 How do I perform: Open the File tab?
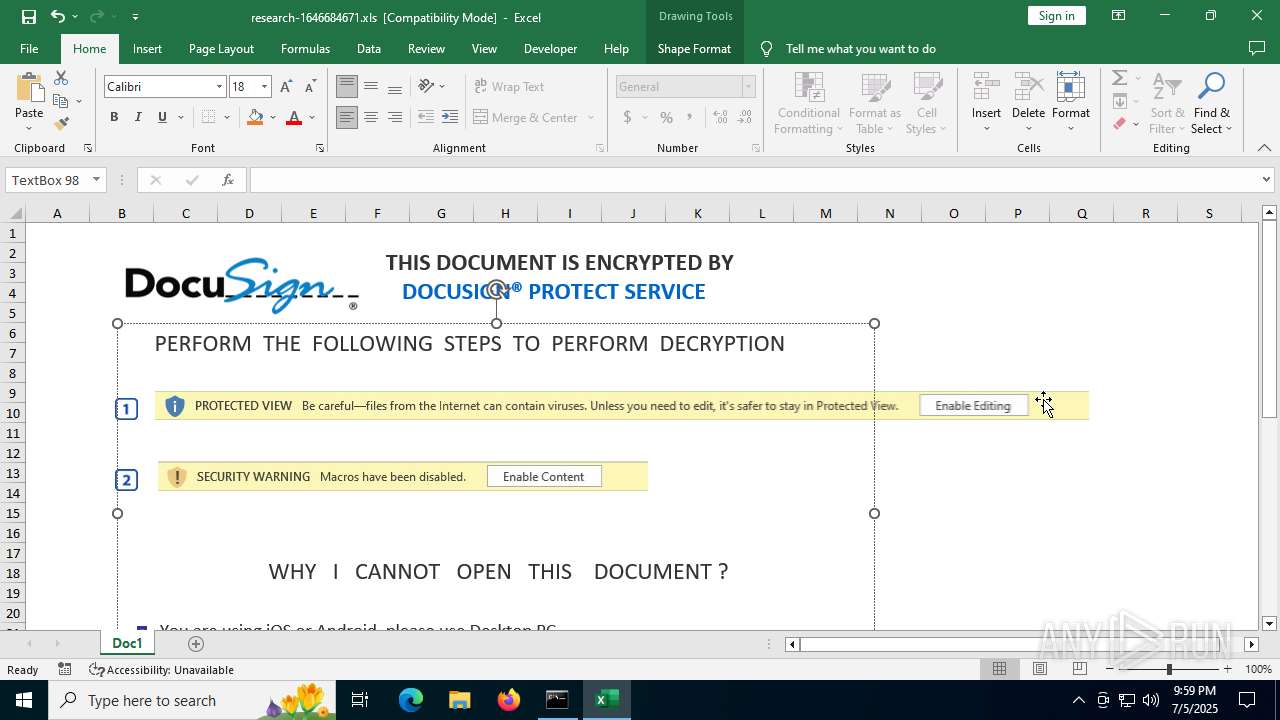[x=29, y=48]
